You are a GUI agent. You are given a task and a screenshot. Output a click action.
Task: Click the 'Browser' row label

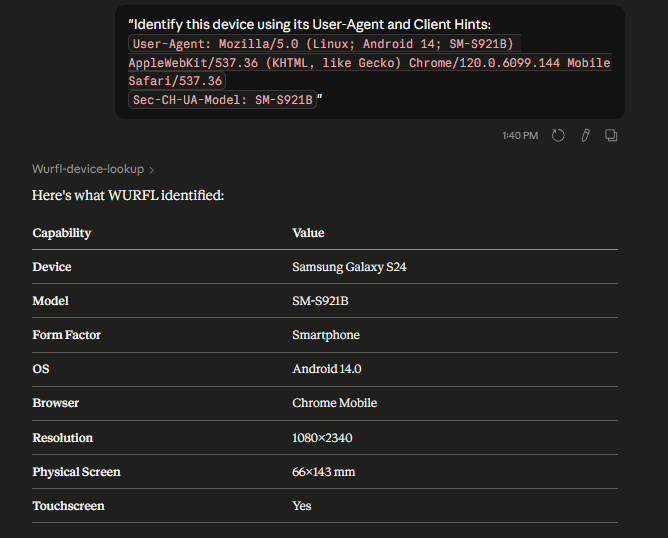[55, 403]
